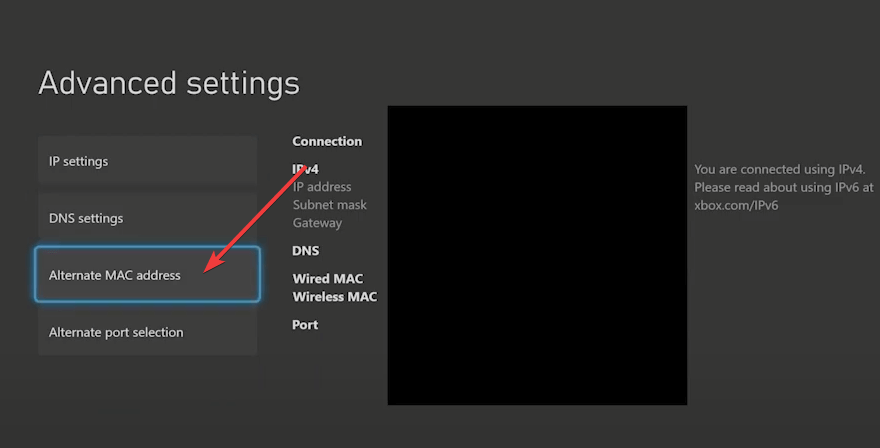Click the Subnet mask label
This screenshot has width=880, height=448.
pyautogui.click(x=329, y=204)
